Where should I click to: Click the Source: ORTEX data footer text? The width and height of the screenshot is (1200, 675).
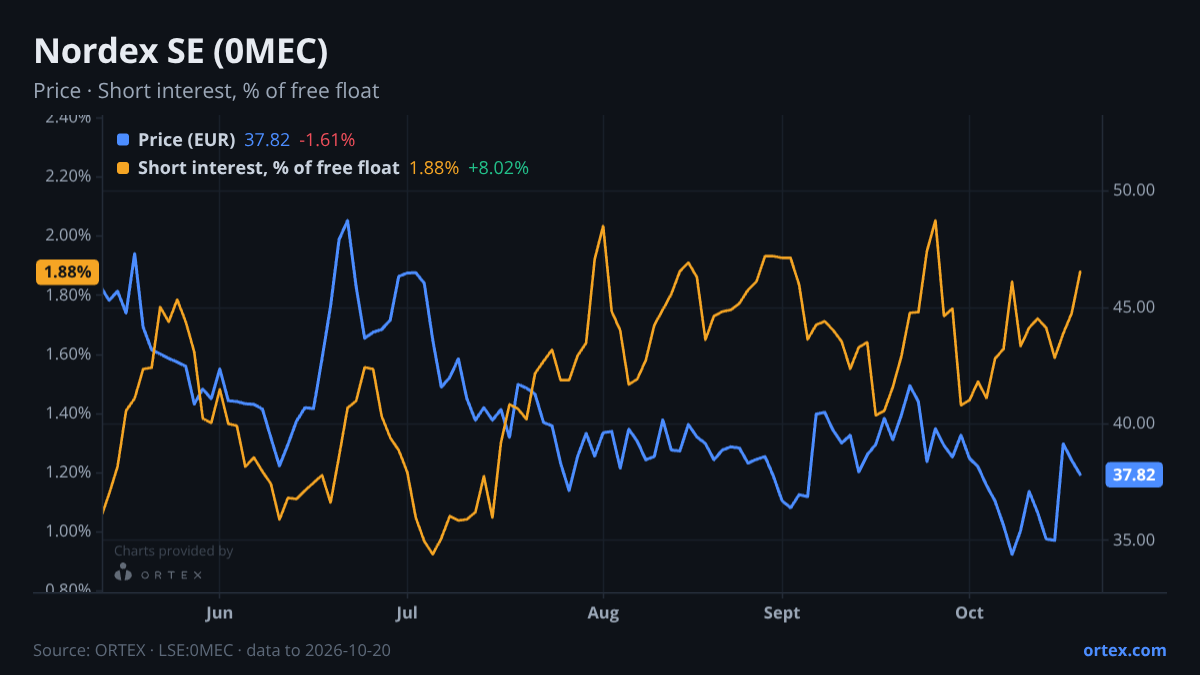point(212,650)
